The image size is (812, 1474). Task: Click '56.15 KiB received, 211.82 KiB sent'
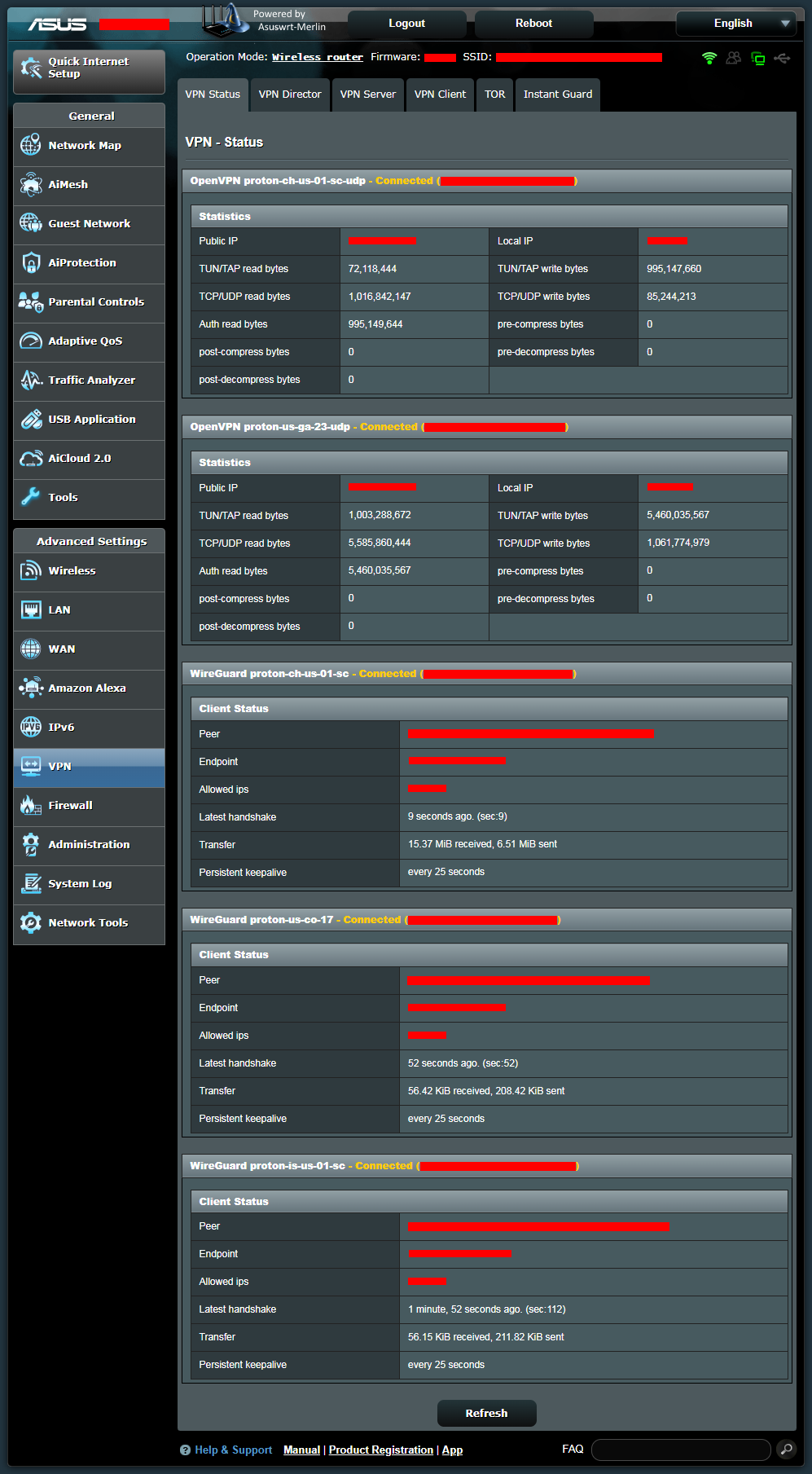pyautogui.click(x=485, y=1337)
